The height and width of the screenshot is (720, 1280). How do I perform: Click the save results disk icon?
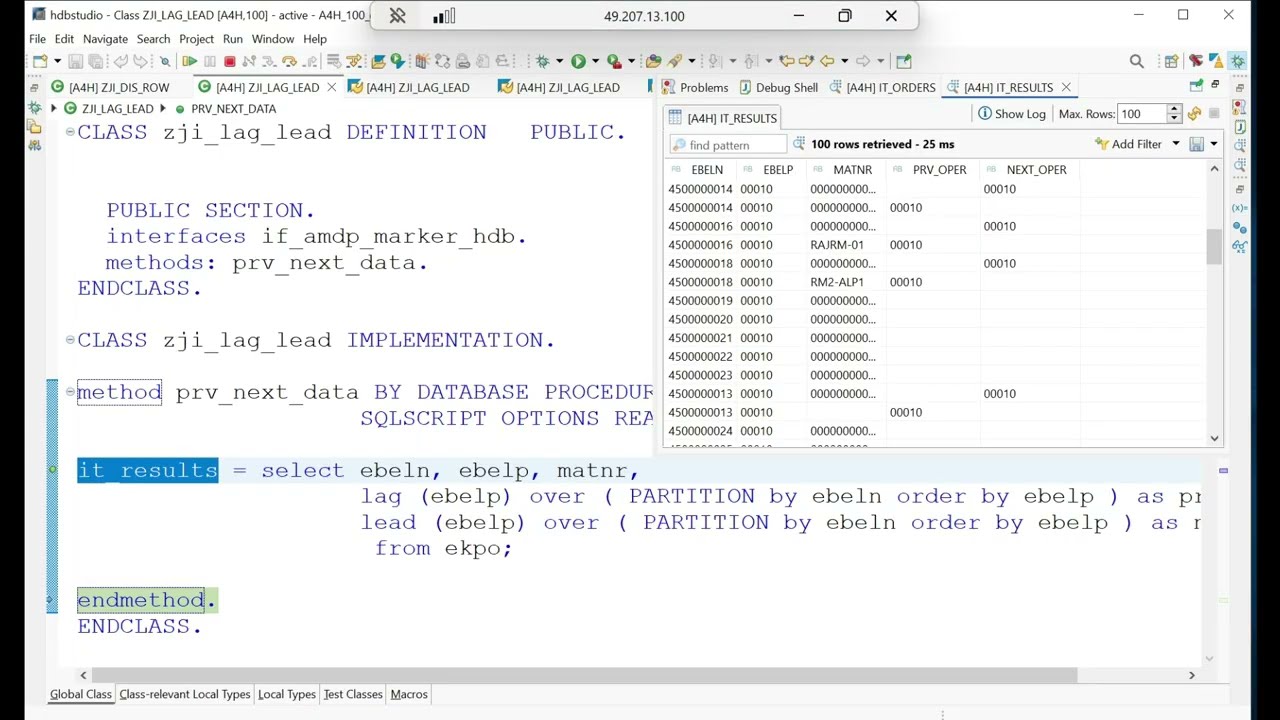(x=1196, y=144)
